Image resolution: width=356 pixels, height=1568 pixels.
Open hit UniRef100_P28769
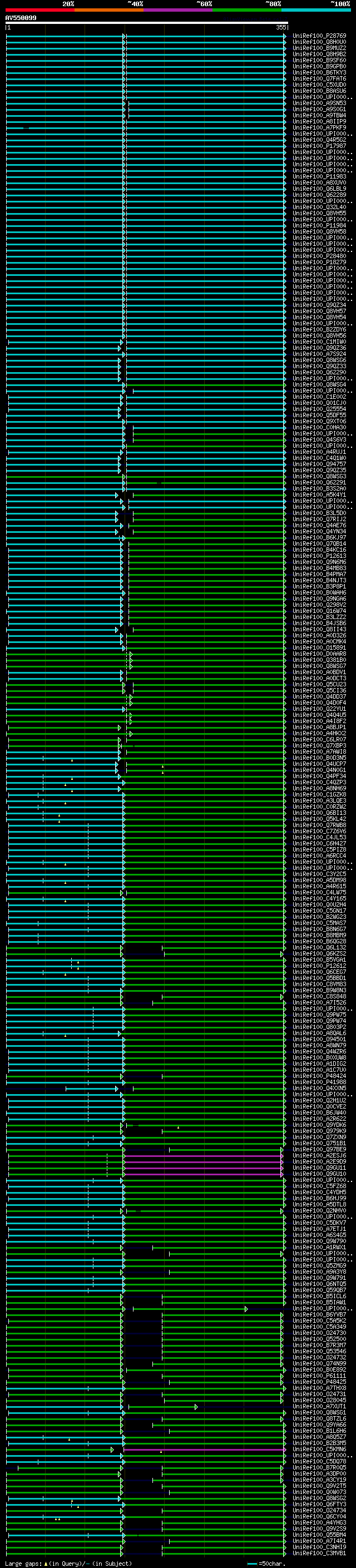pyautogui.click(x=319, y=36)
